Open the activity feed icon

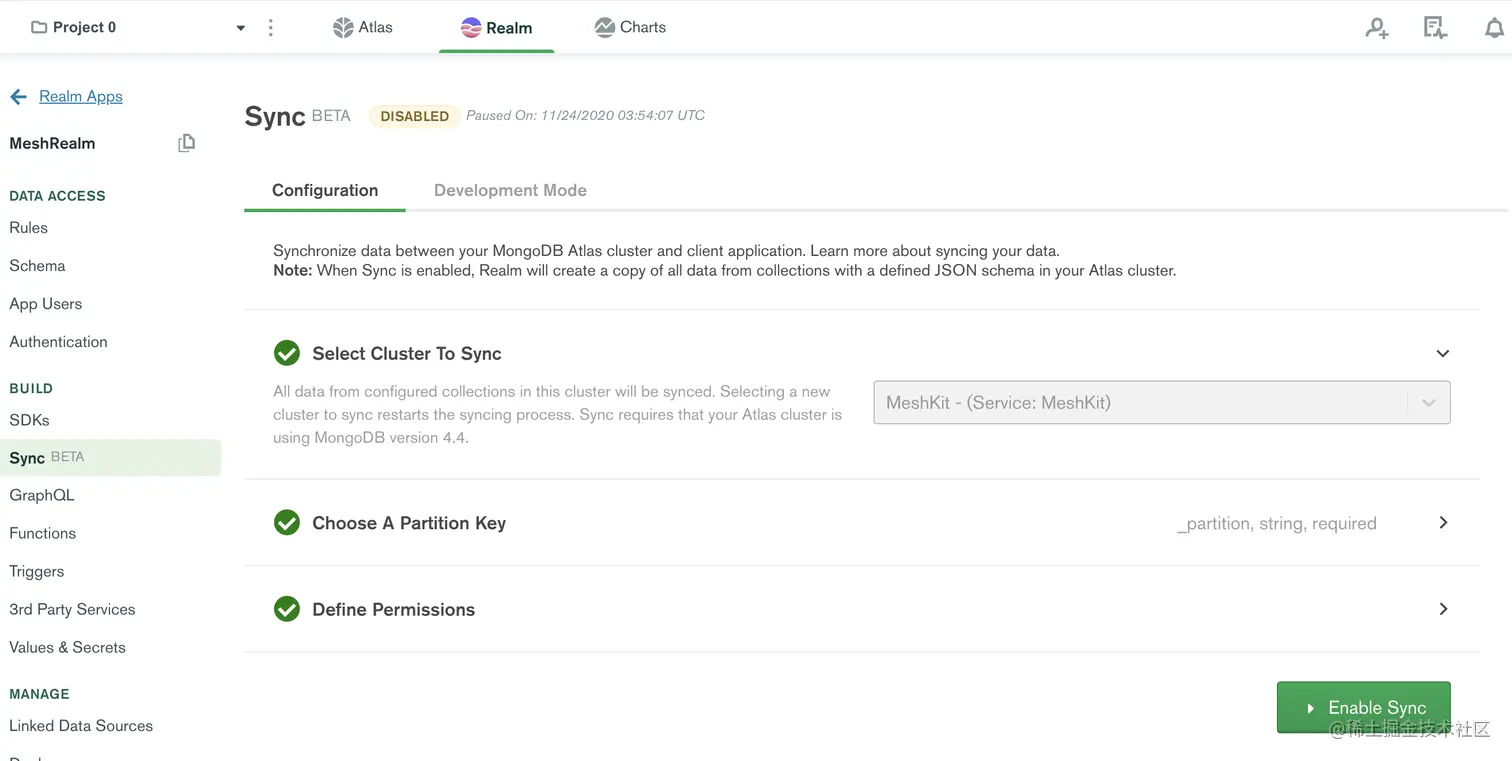click(1435, 28)
